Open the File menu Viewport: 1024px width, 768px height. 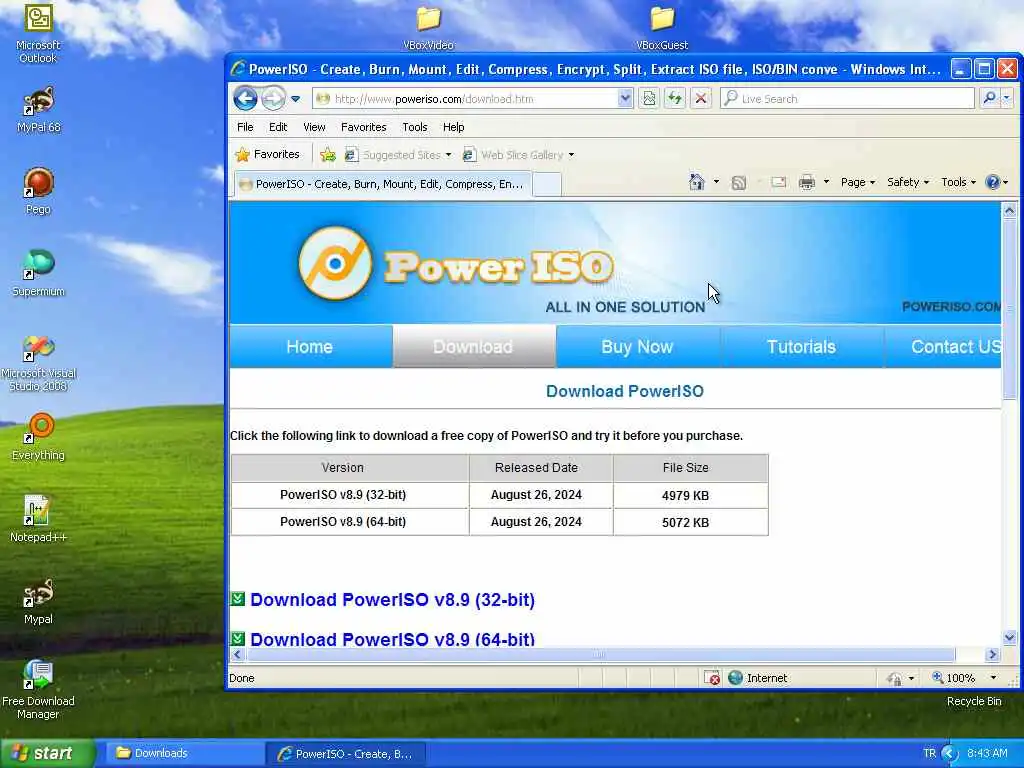coord(245,127)
